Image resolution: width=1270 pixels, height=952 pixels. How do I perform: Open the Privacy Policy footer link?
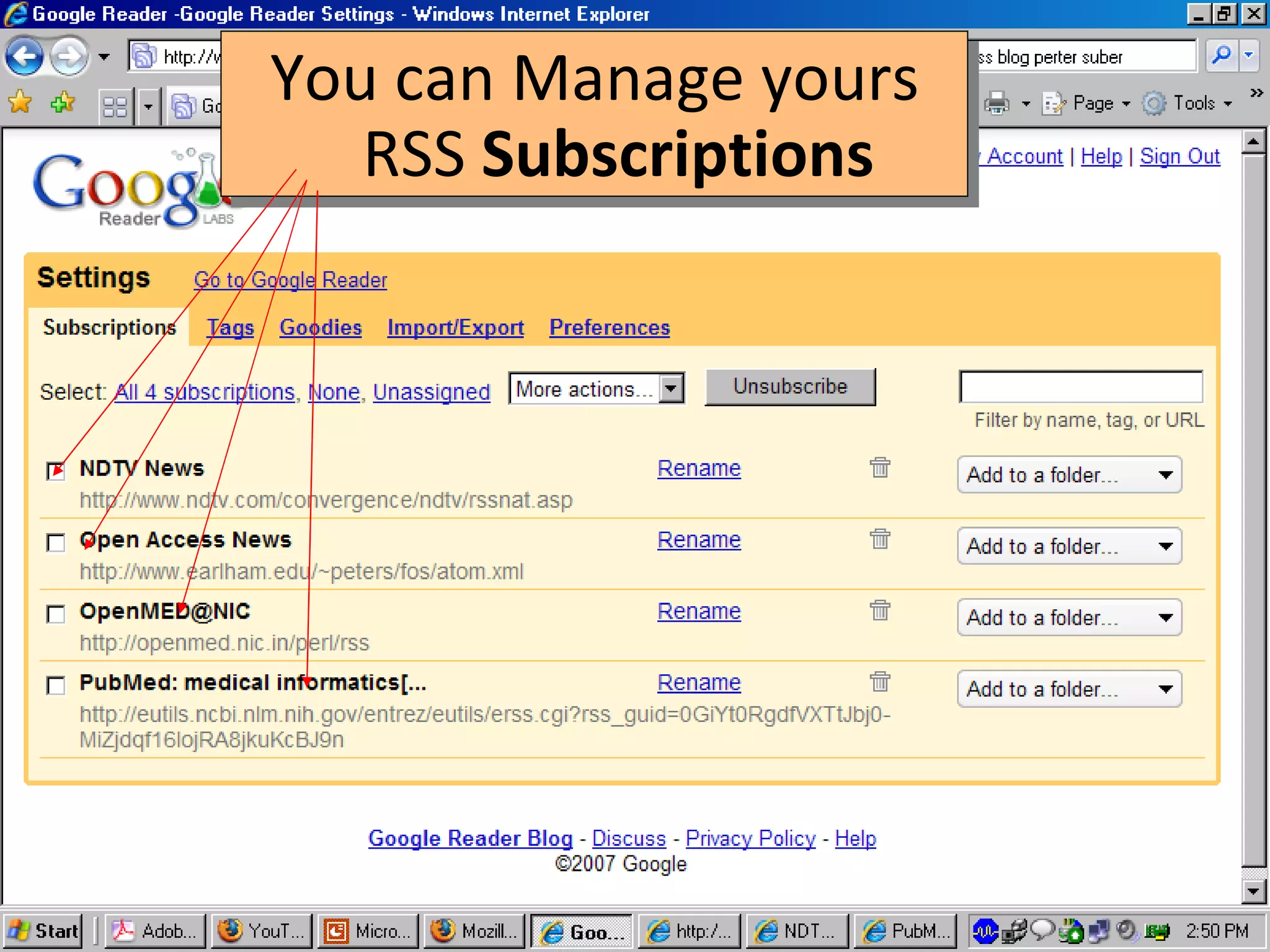(750, 839)
